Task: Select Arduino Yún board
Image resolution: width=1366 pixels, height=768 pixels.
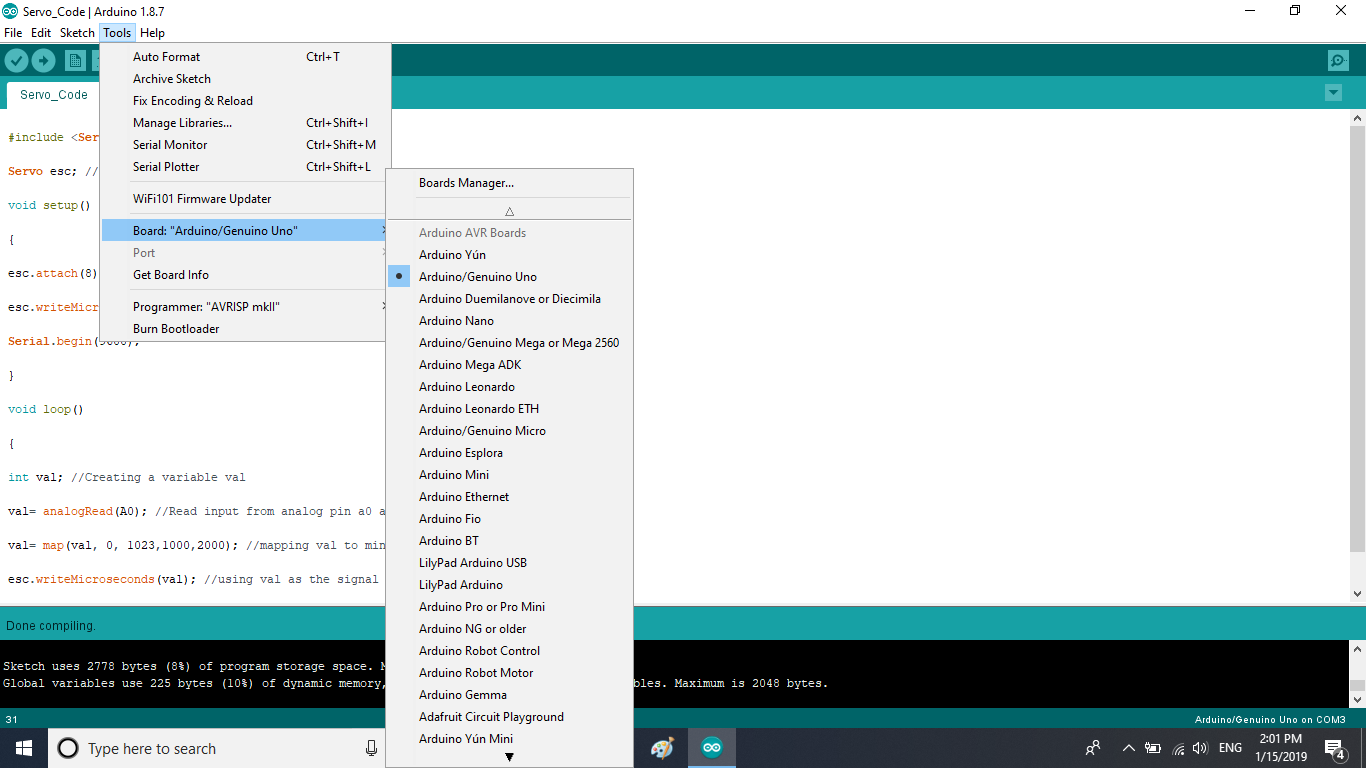Action: (x=509, y=255)
